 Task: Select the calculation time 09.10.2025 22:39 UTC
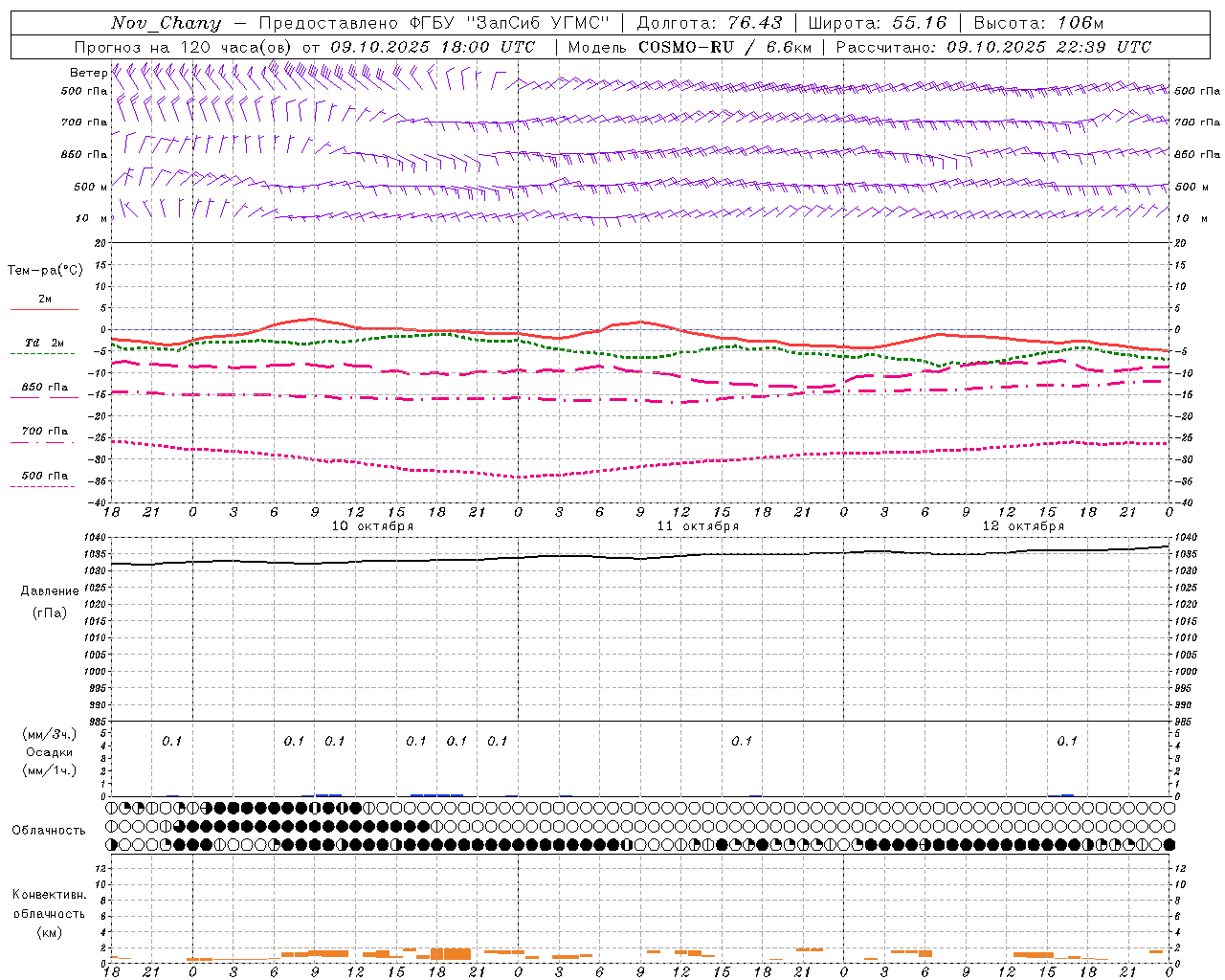pyautogui.click(x=1049, y=47)
